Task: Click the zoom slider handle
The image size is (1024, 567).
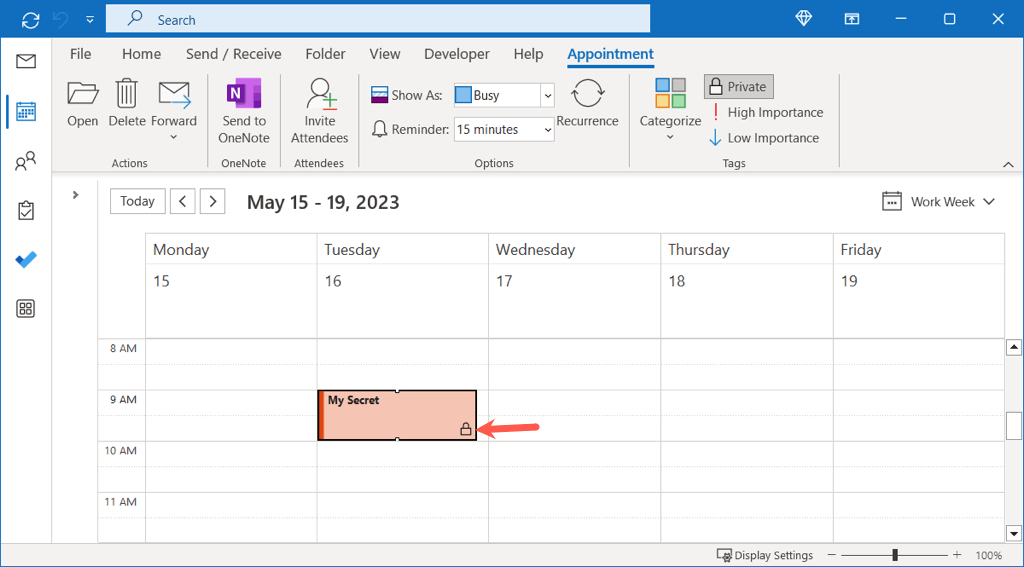Action: 895,555
